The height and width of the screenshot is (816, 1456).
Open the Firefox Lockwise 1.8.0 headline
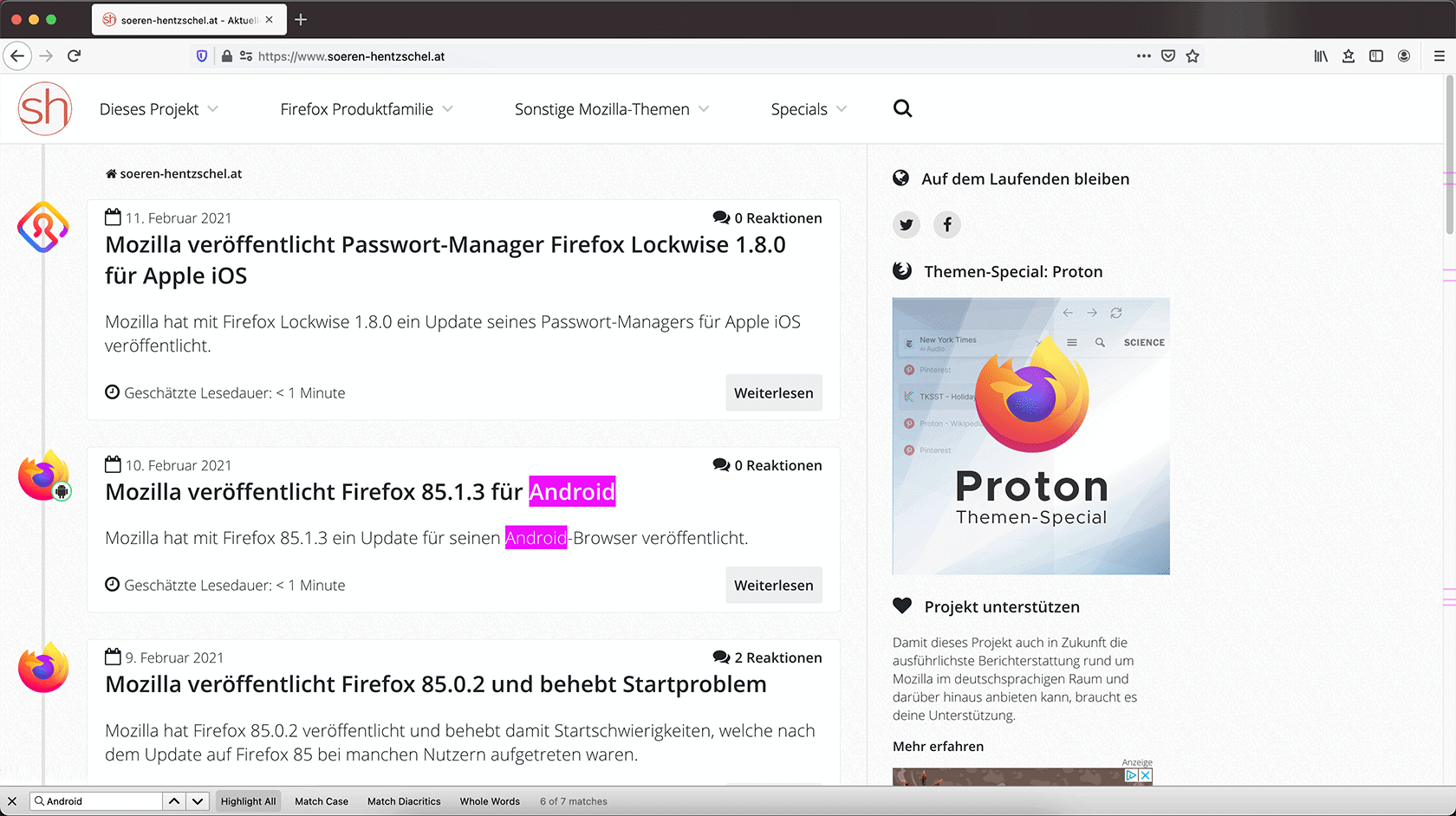[445, 260]
